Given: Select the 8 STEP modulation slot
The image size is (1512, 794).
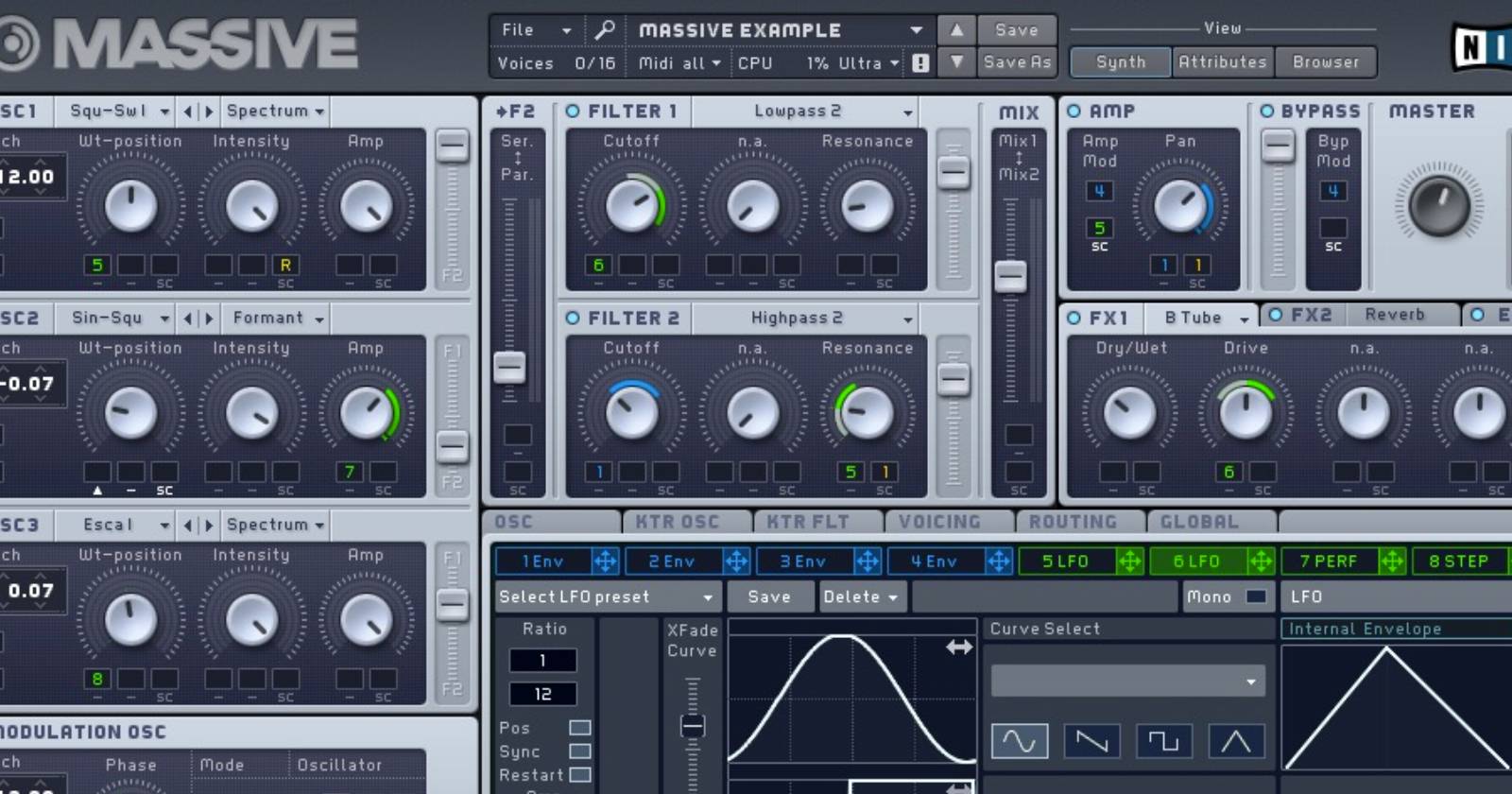Looking at the screenshot, I should pos(1462,561).
